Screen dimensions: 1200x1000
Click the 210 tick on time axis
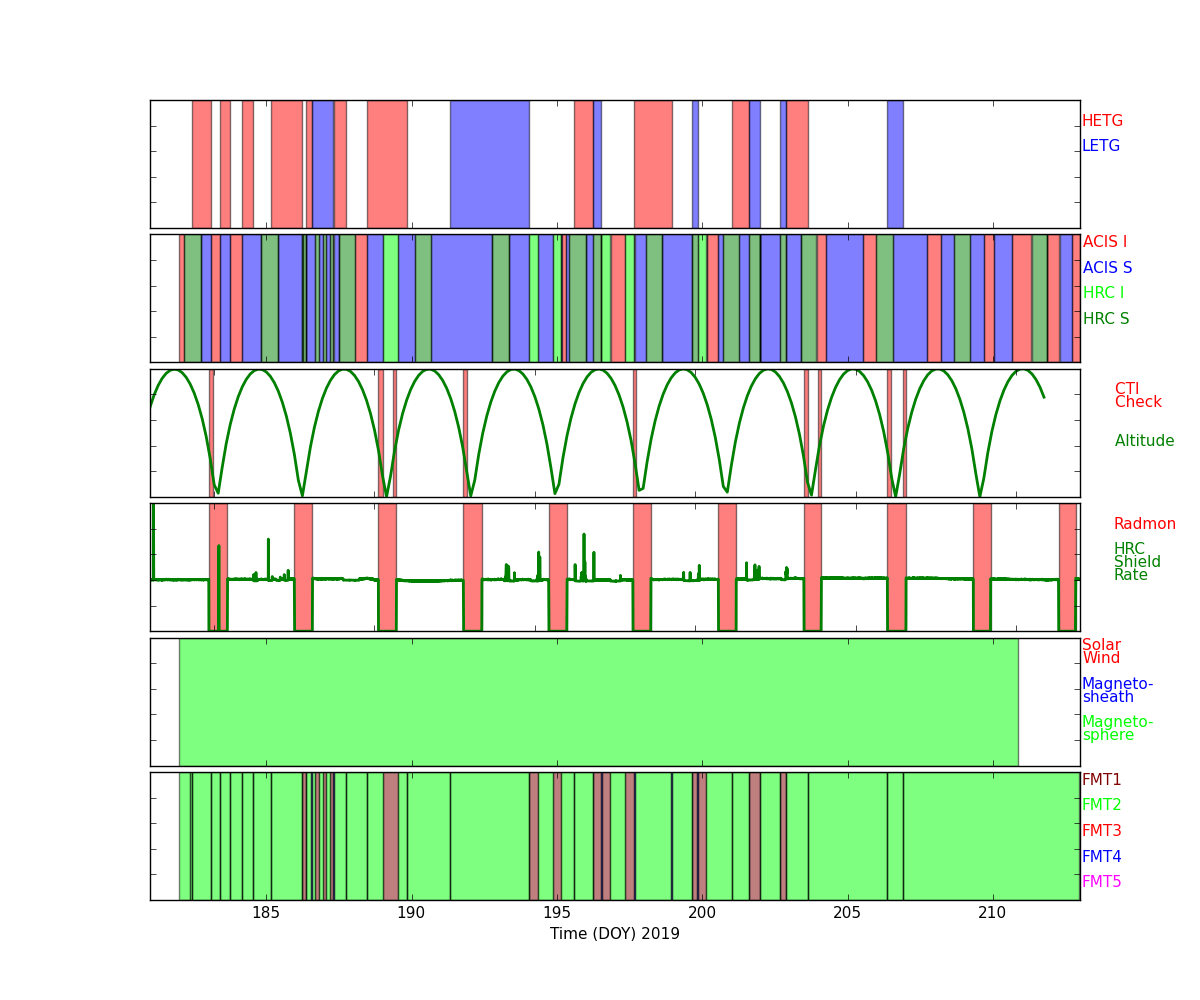coord(992,912)
